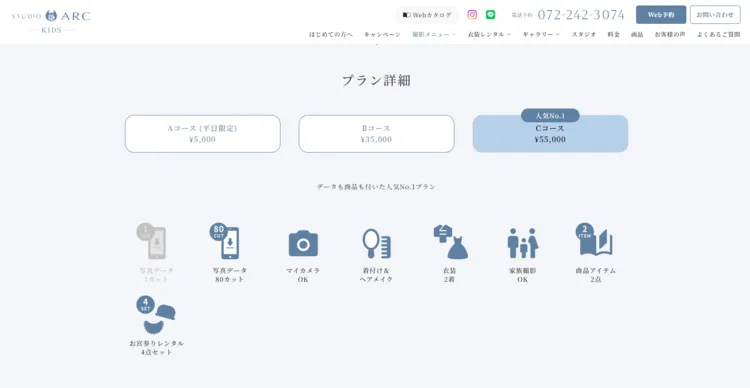Open the スタジオ menu item
The image size is (750, 388).
584,34
